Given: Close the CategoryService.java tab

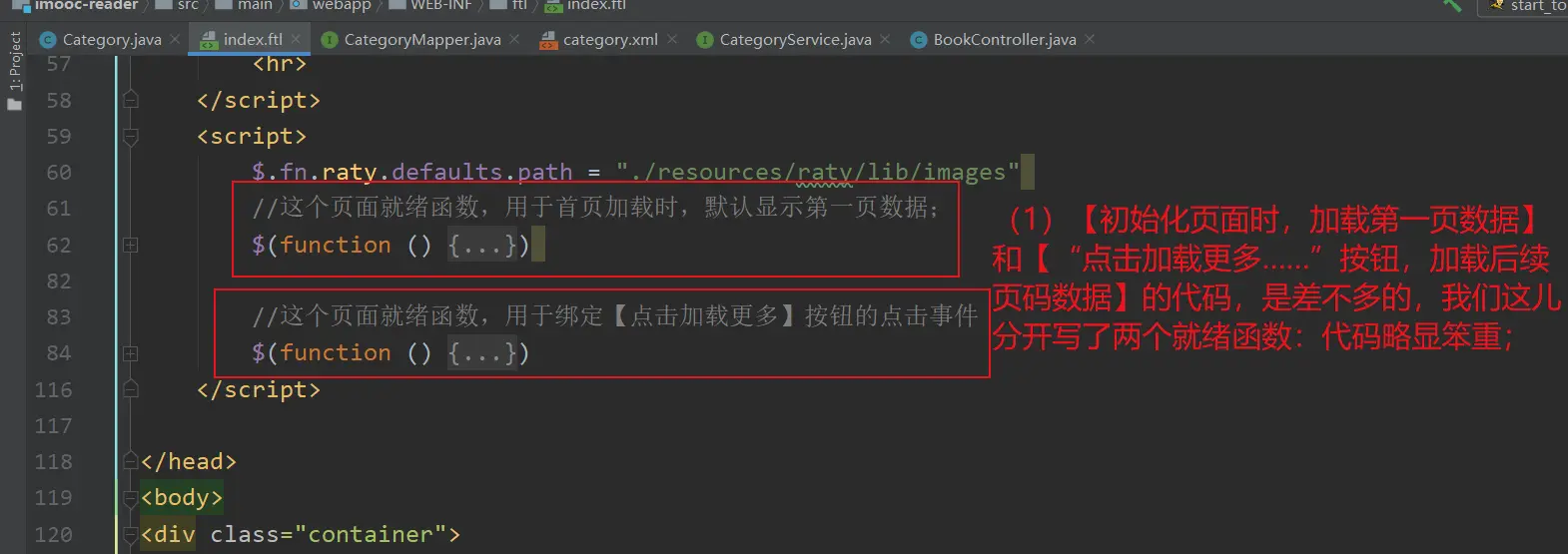Looking at the screenshot, I should [x=885, y=40].
